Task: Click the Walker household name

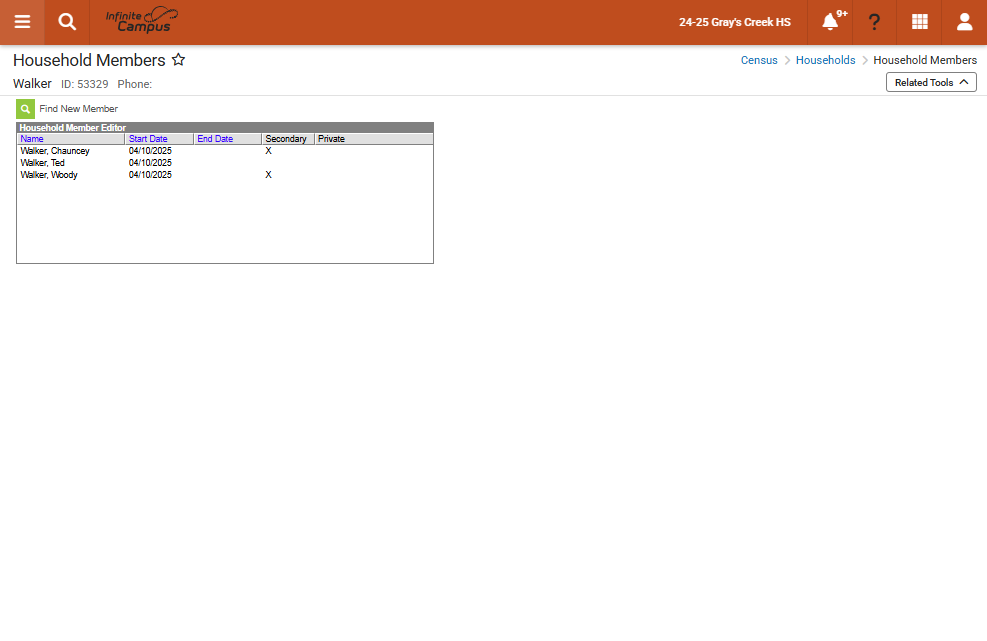Action: [x=32, y=84]
